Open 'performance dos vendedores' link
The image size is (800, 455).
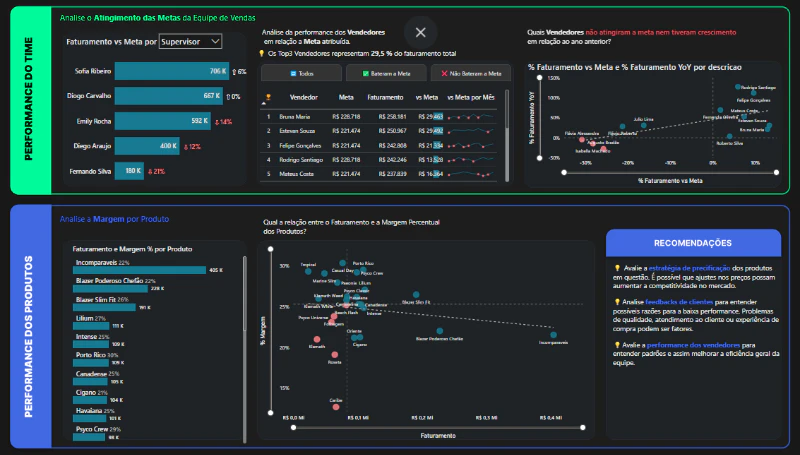[x=693, y=345]
